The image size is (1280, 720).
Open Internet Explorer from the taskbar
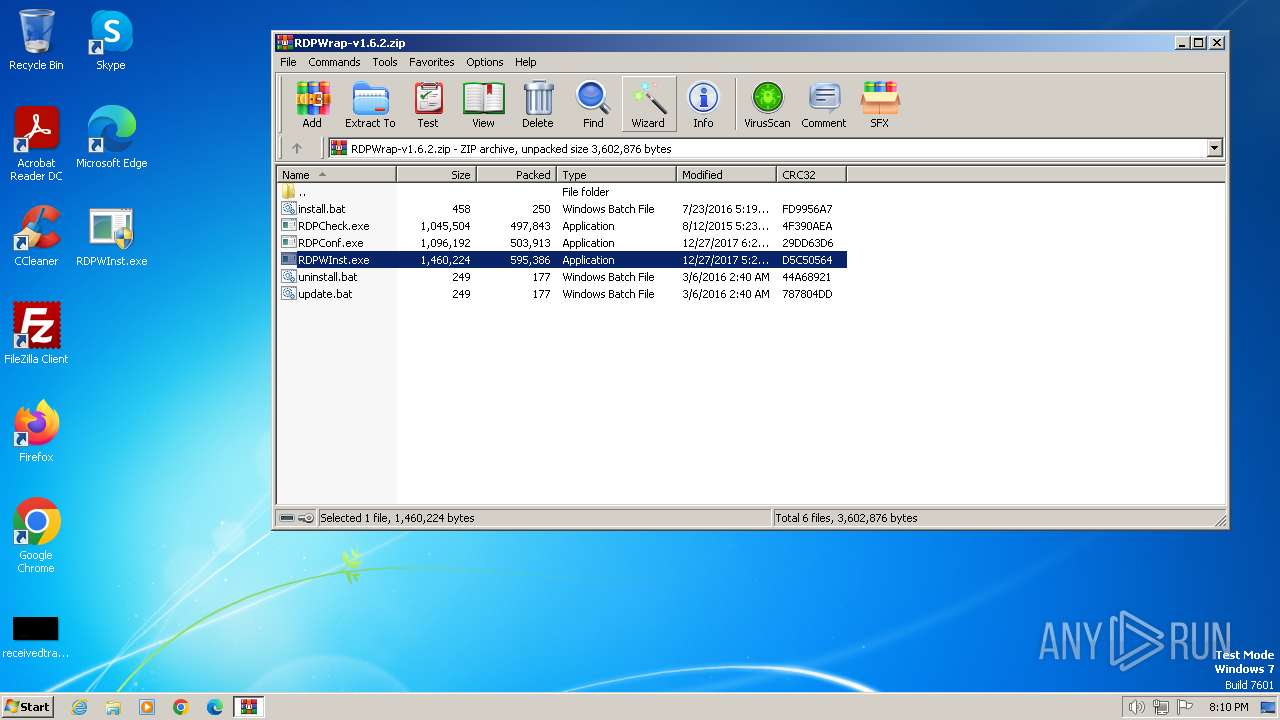(79, 707)
